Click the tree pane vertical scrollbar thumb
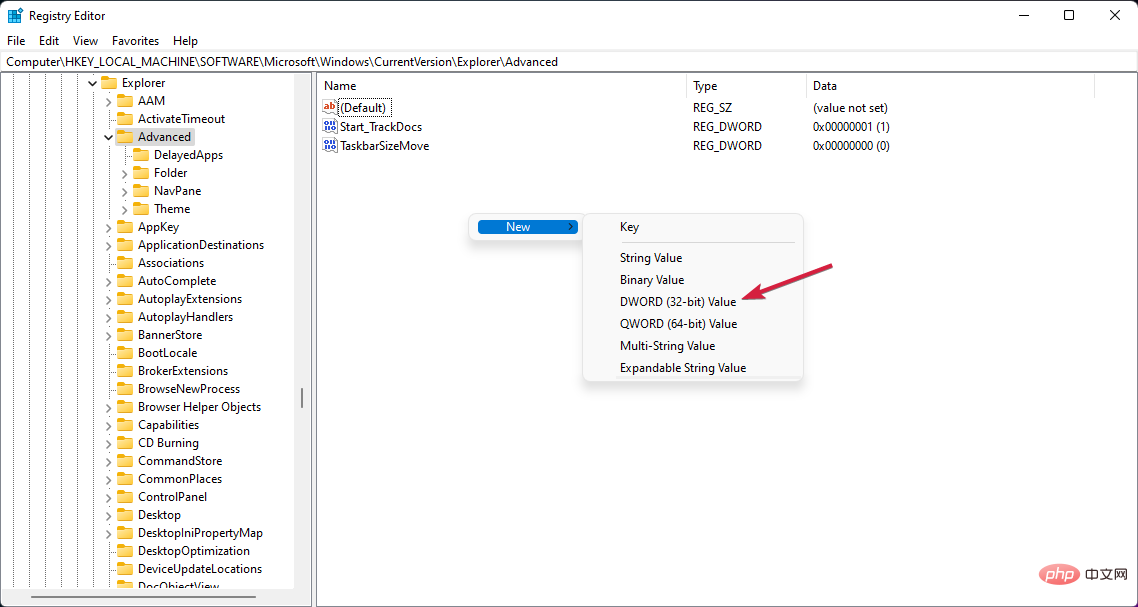 (302, 398)
